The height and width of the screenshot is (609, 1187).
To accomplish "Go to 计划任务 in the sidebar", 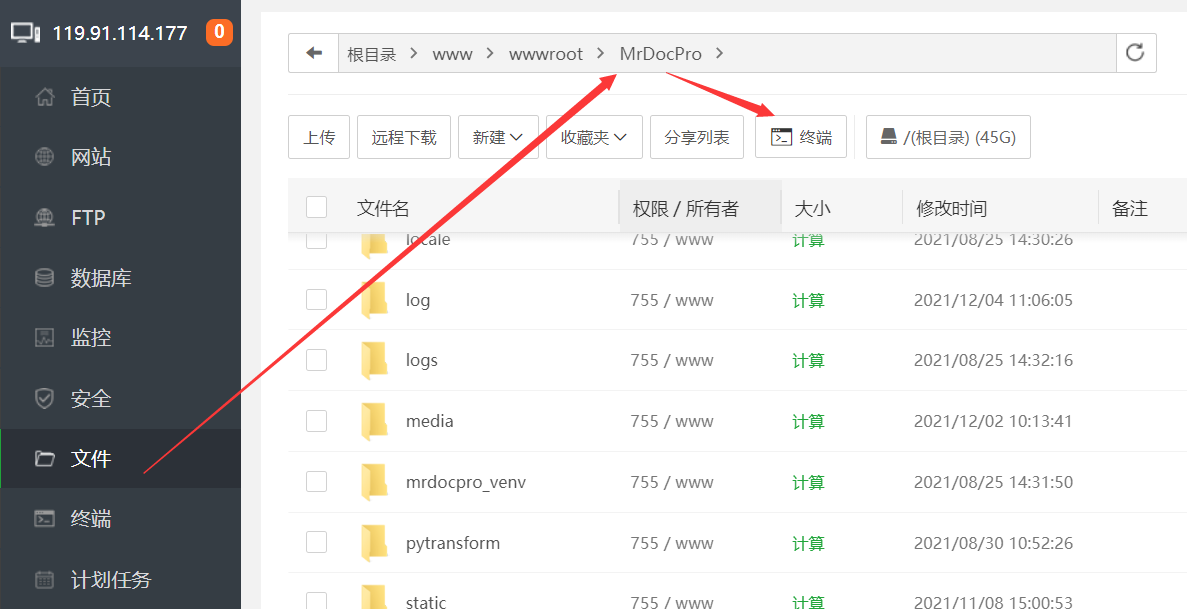I will (110, 580).
